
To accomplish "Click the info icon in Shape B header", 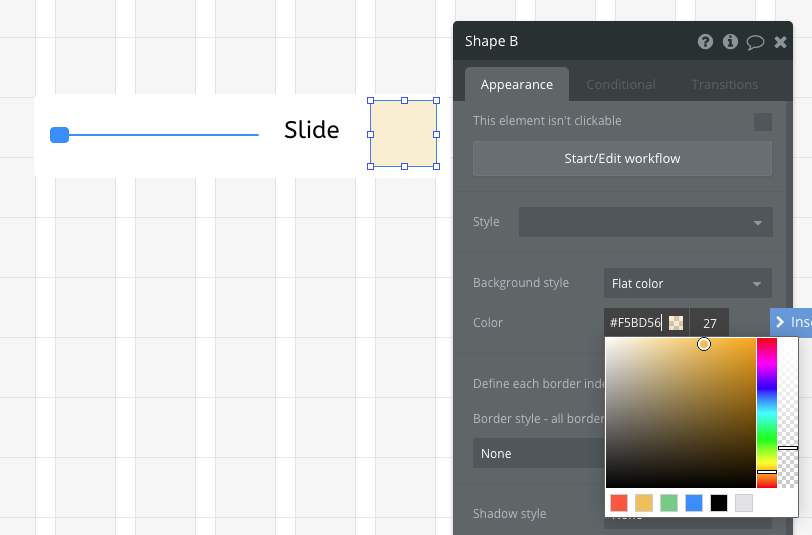I will (730, 42).
